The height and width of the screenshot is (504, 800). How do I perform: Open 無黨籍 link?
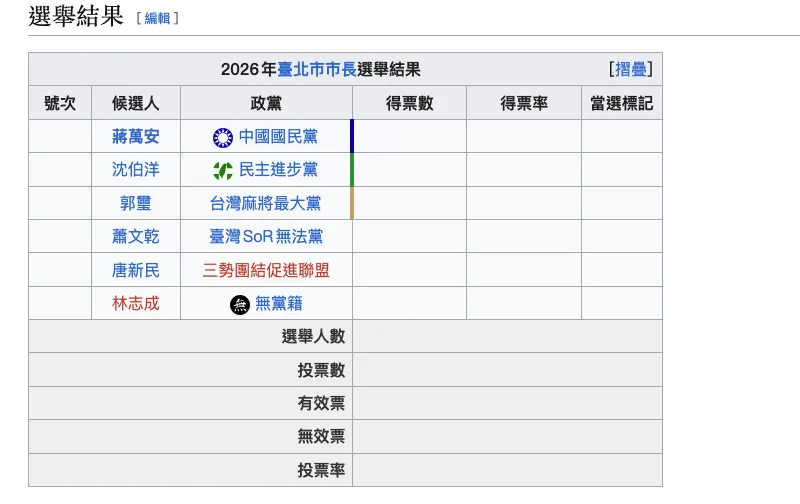pos(279,304)
